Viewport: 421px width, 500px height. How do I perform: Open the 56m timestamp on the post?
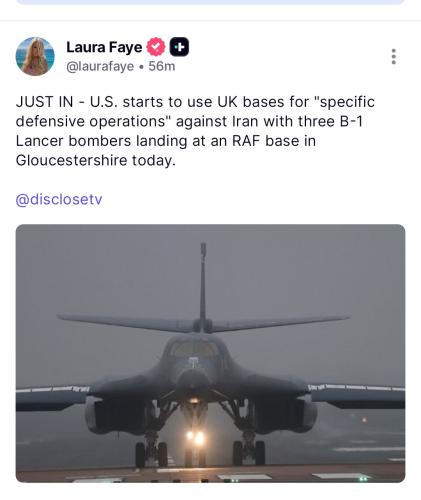pos(162,66)
